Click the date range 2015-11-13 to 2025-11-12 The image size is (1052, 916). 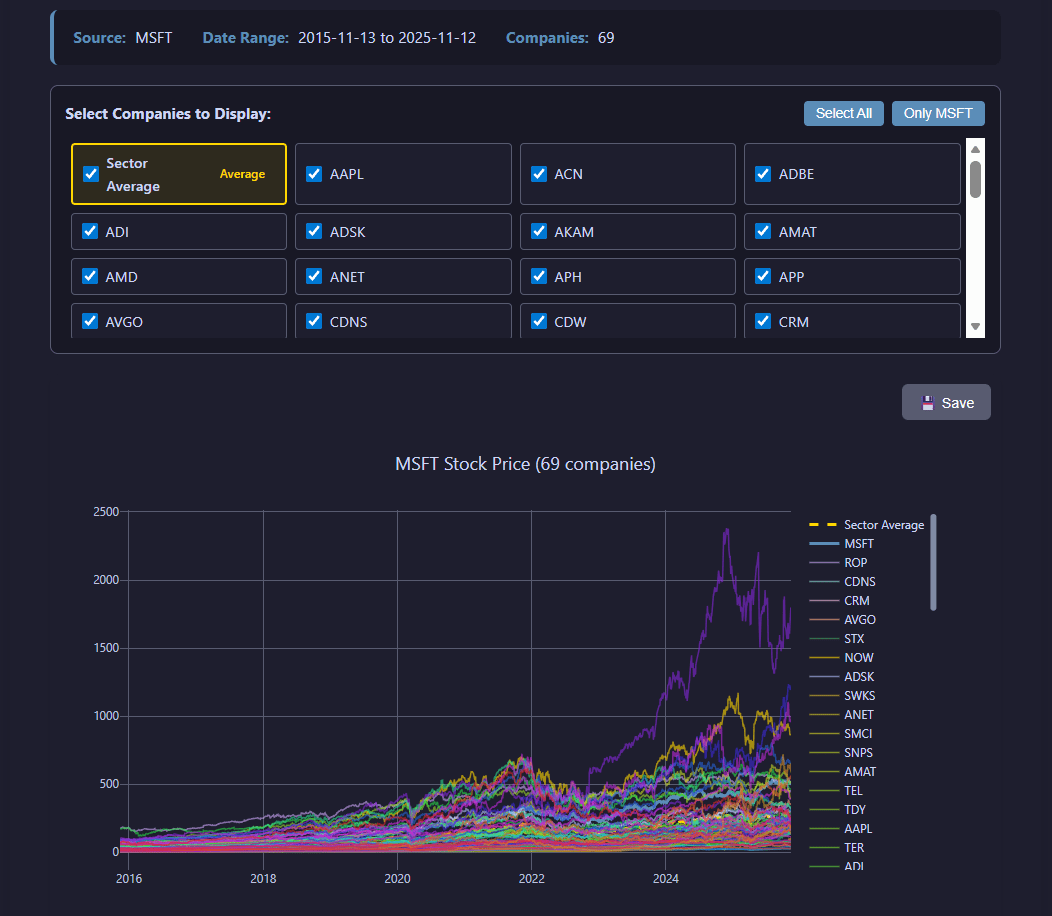(387, 38)
